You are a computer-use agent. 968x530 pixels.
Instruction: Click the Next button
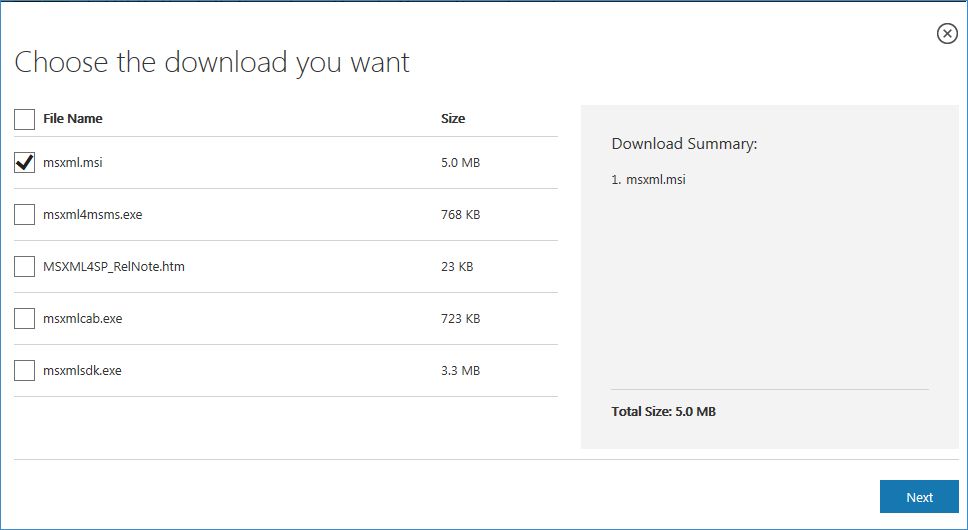(x=919, y=497)
